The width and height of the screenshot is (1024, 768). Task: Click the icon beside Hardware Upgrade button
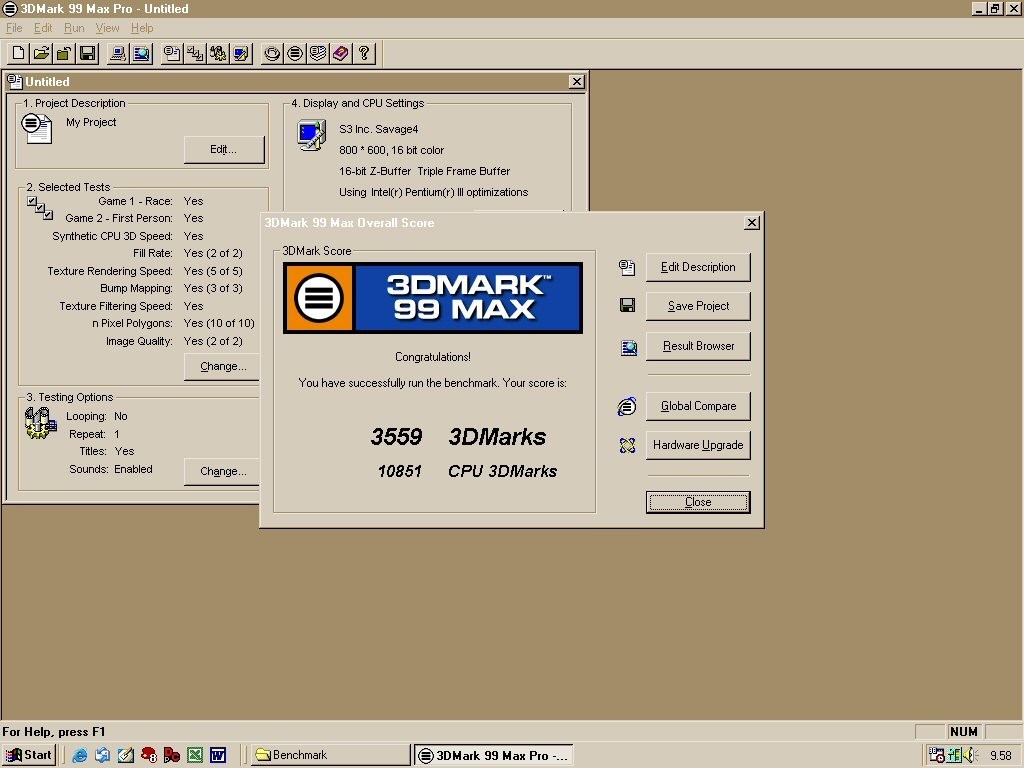tap(627, 445)
